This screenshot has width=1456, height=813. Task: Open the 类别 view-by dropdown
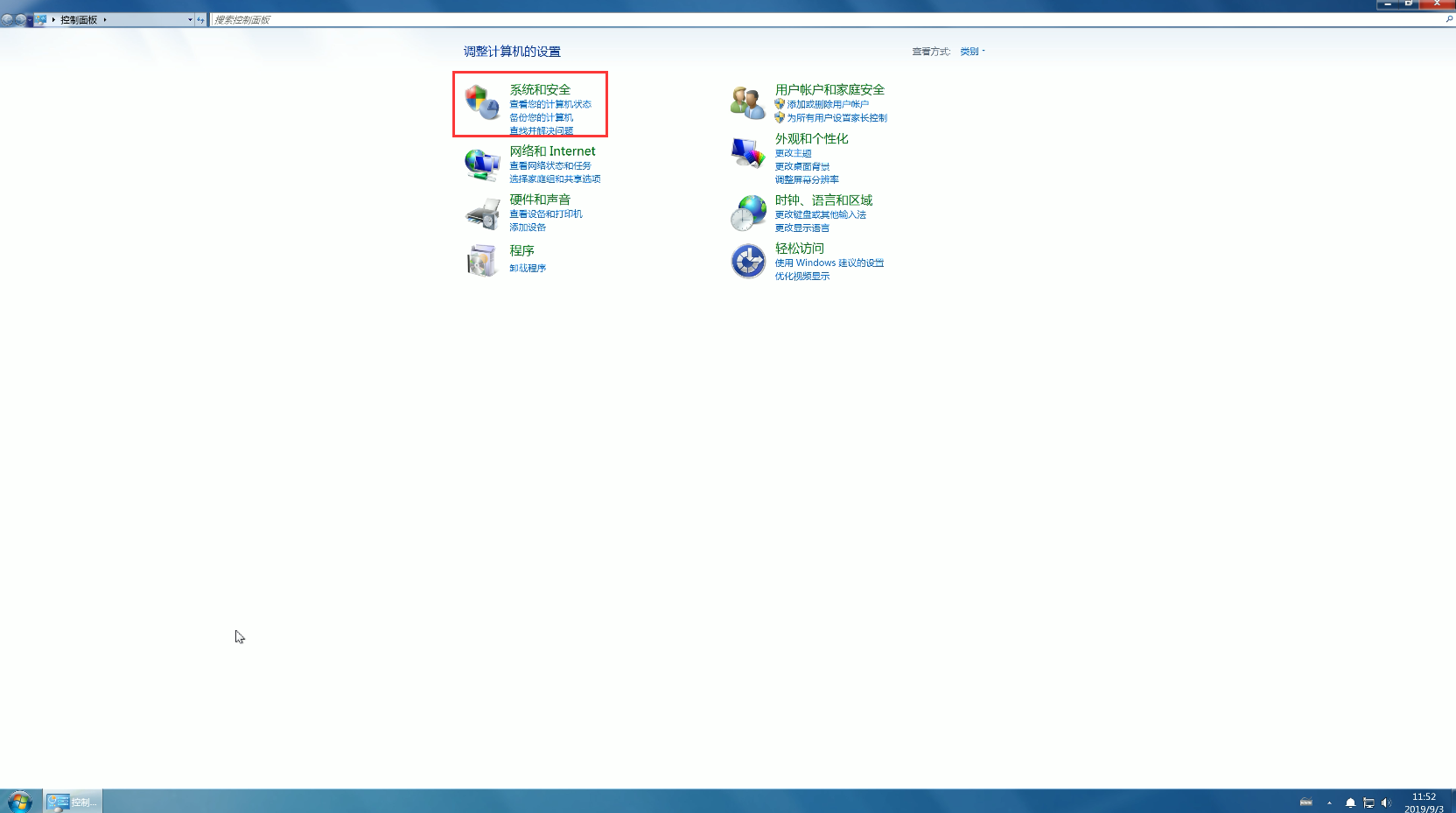[x=972, y=52]
